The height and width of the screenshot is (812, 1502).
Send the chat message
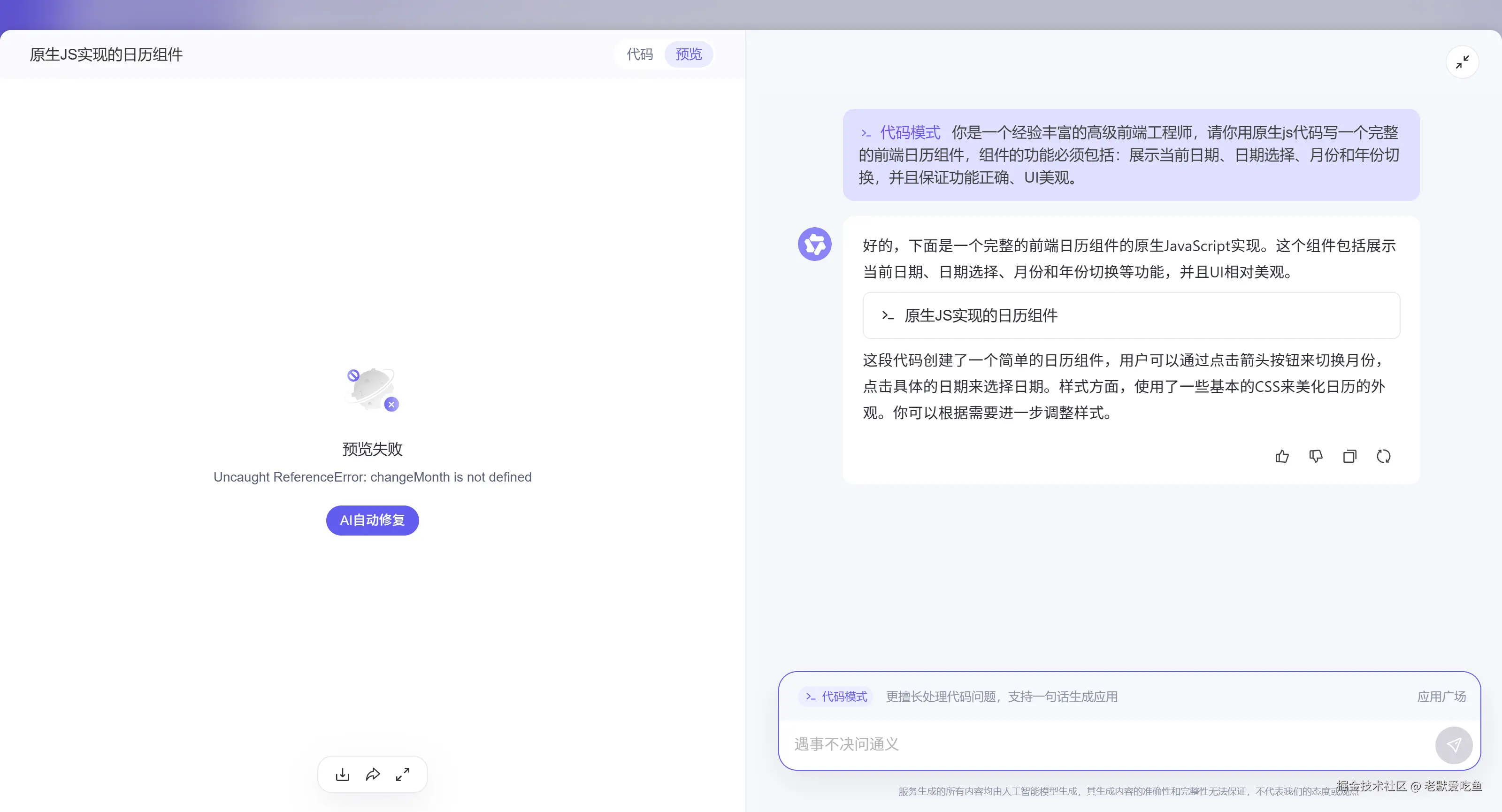1454,744
